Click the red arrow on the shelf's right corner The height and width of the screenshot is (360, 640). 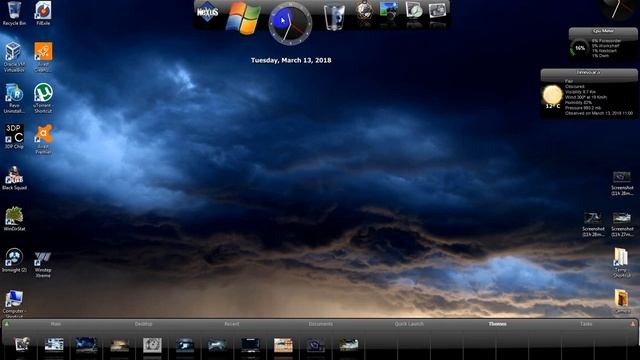coord(633,324)
